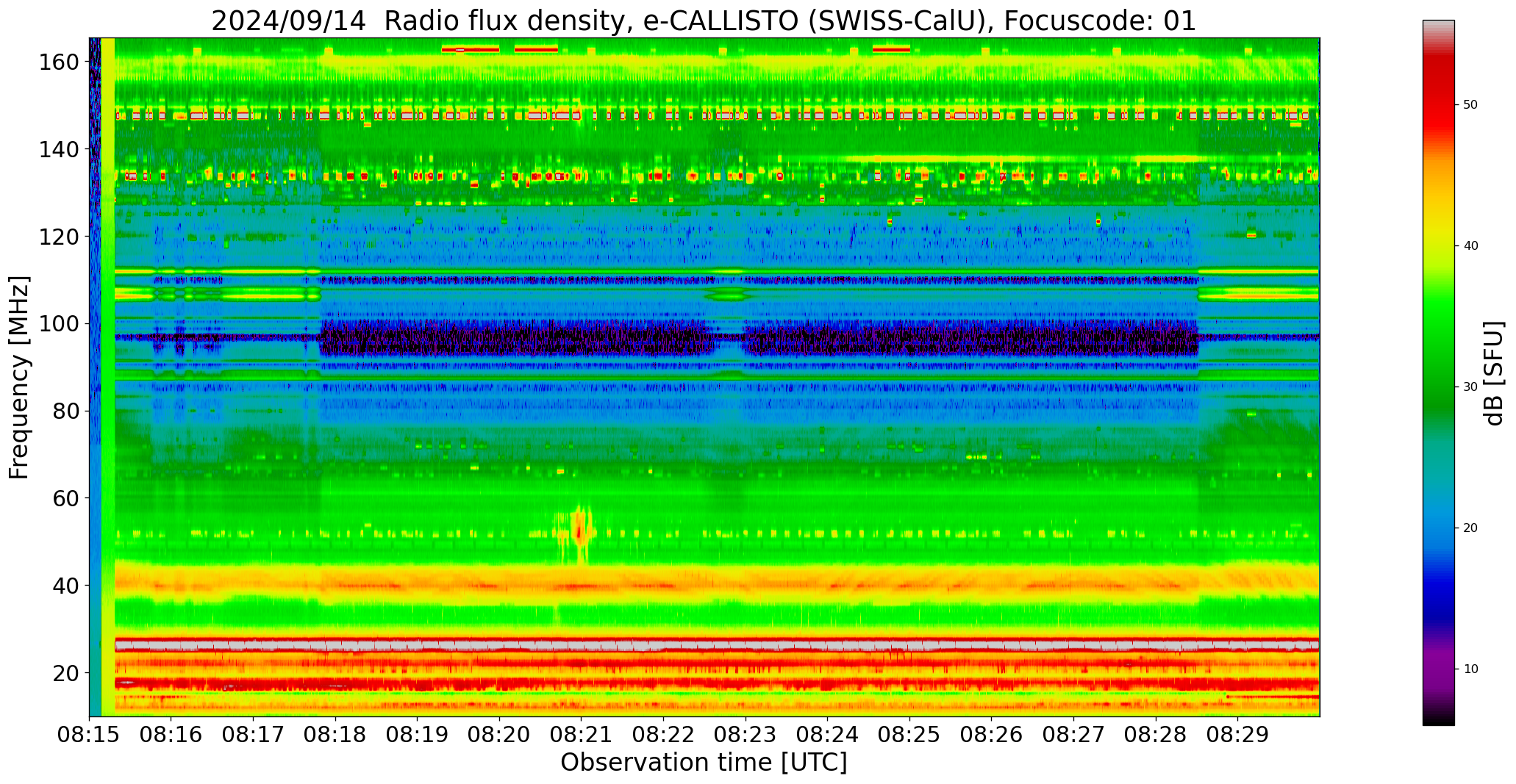Click the colorbar tick value 20
This screenshot has width=1516, height=784.
[x=1470, y=528]
